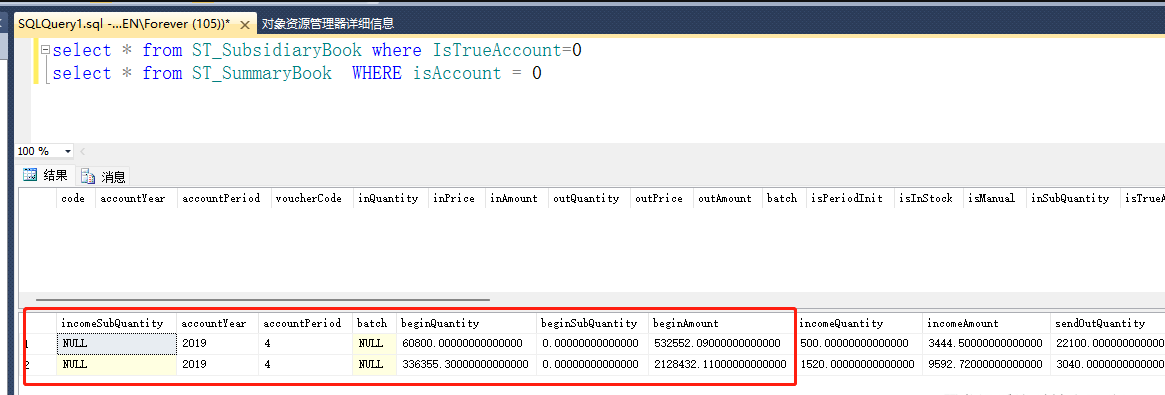The image size is (1165, 395).
Task: Click the beginQuantity column header
Action: pos(467,323)
